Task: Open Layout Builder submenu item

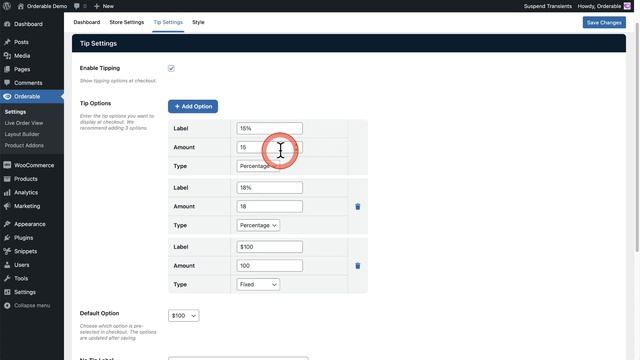Action: click(22, 134)
